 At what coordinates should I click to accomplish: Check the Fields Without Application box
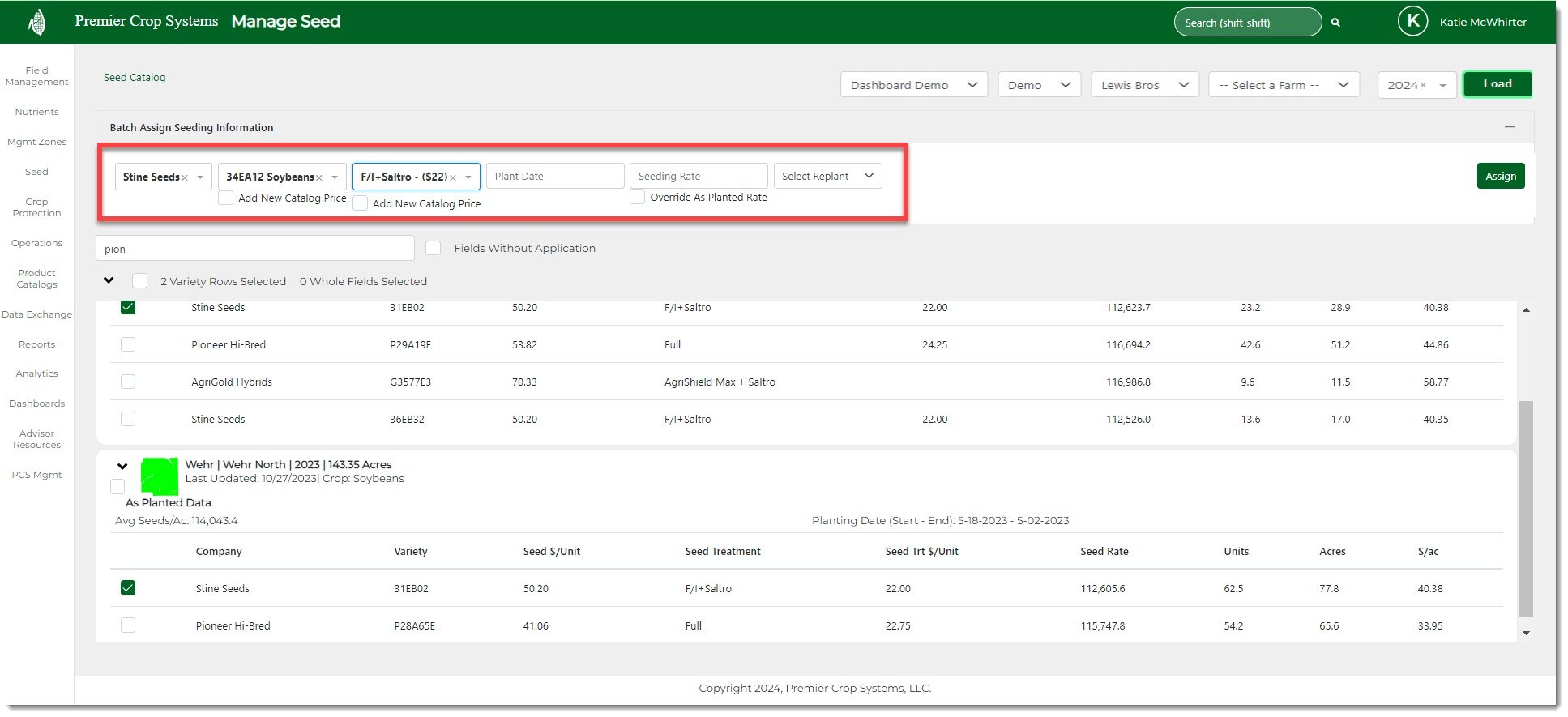tap(434, 248)
